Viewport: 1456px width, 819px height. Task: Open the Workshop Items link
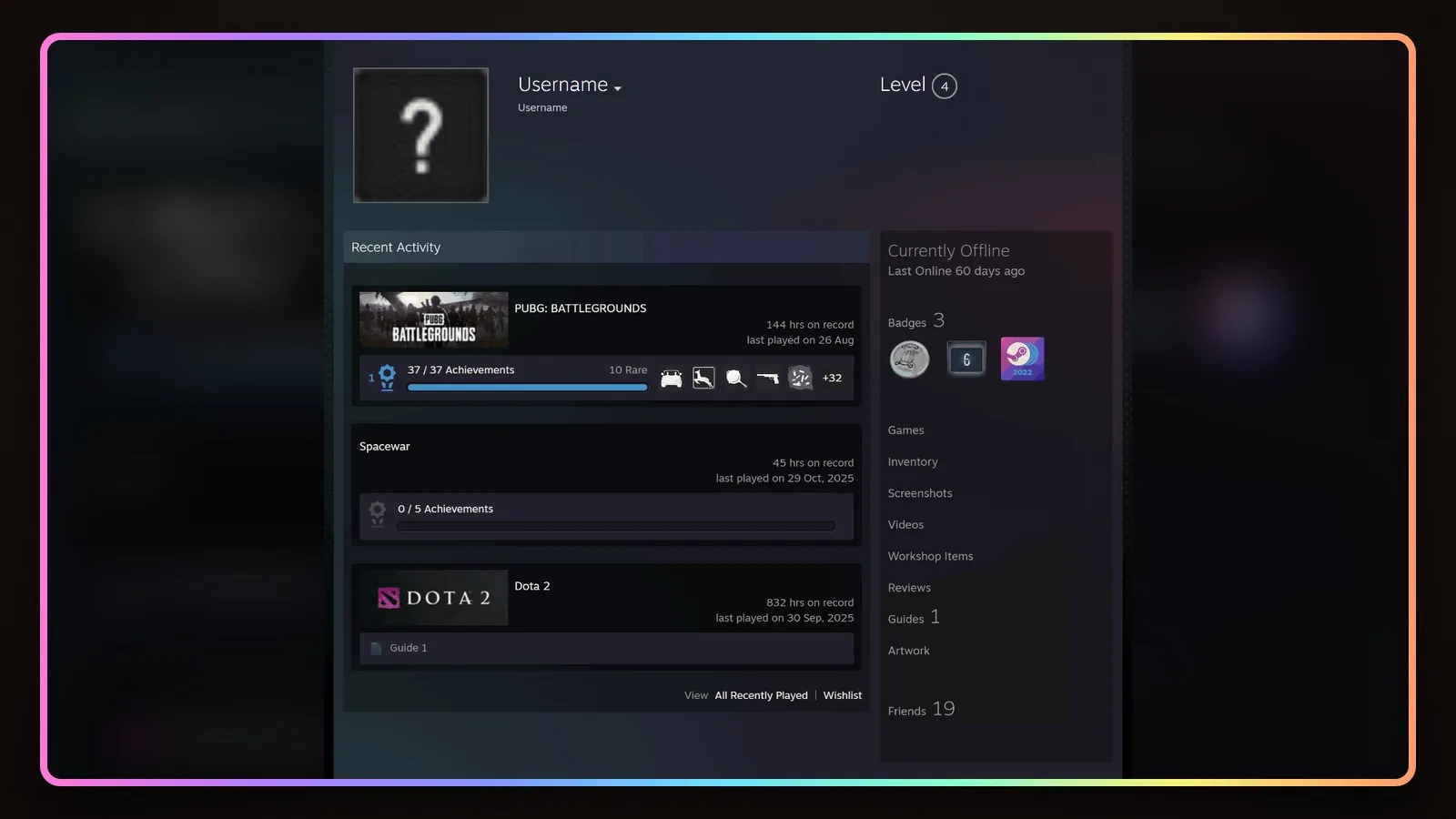point(930,556)
